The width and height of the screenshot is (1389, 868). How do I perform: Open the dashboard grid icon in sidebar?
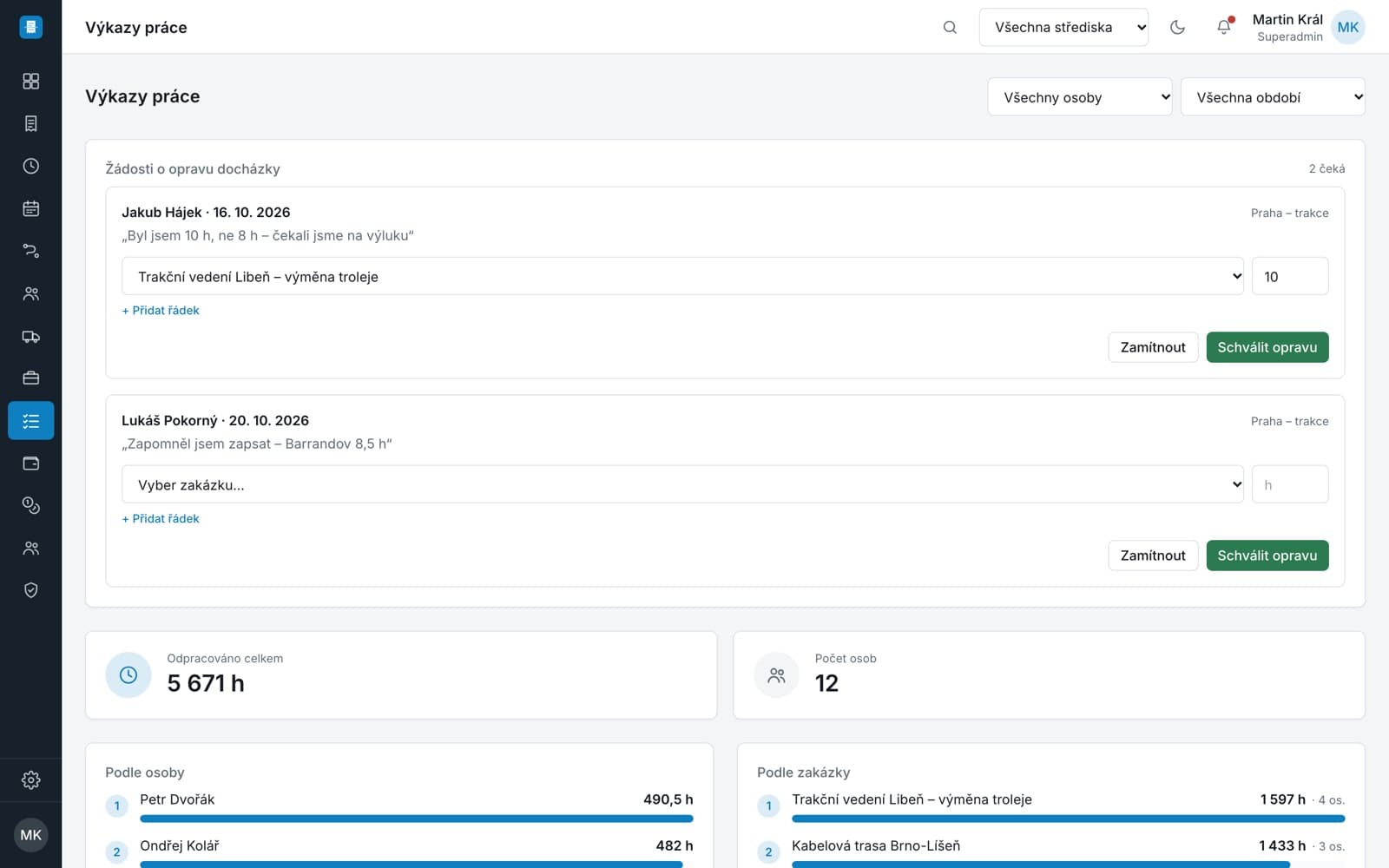coord(30,81)
